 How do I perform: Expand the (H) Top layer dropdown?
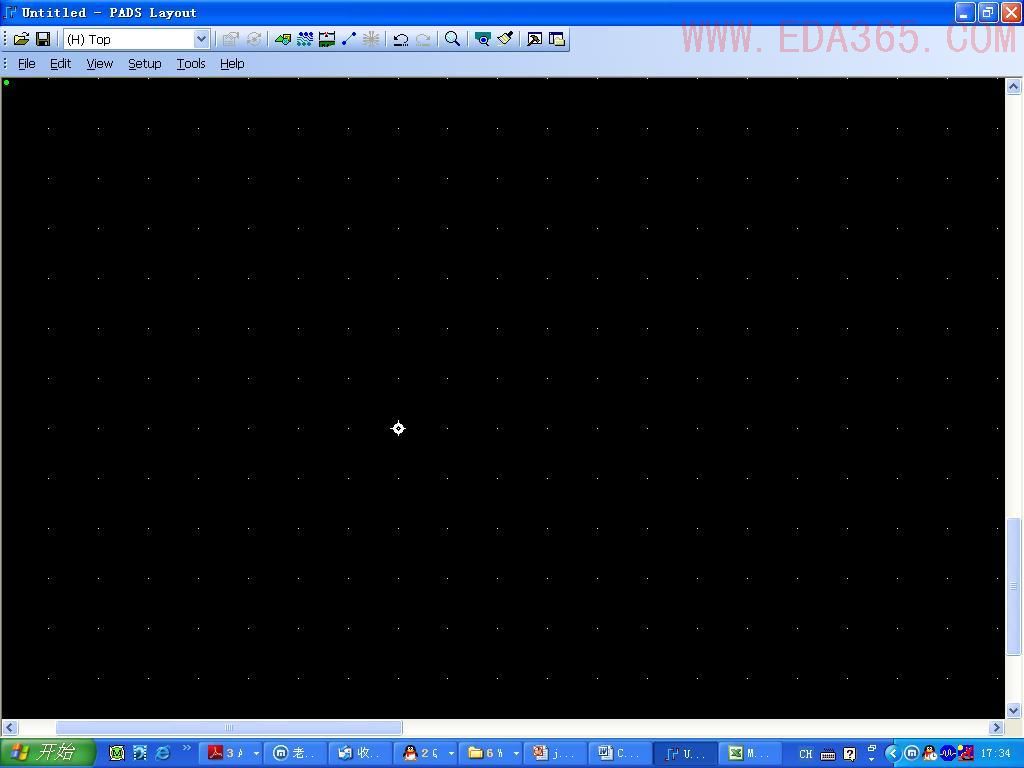201,39
